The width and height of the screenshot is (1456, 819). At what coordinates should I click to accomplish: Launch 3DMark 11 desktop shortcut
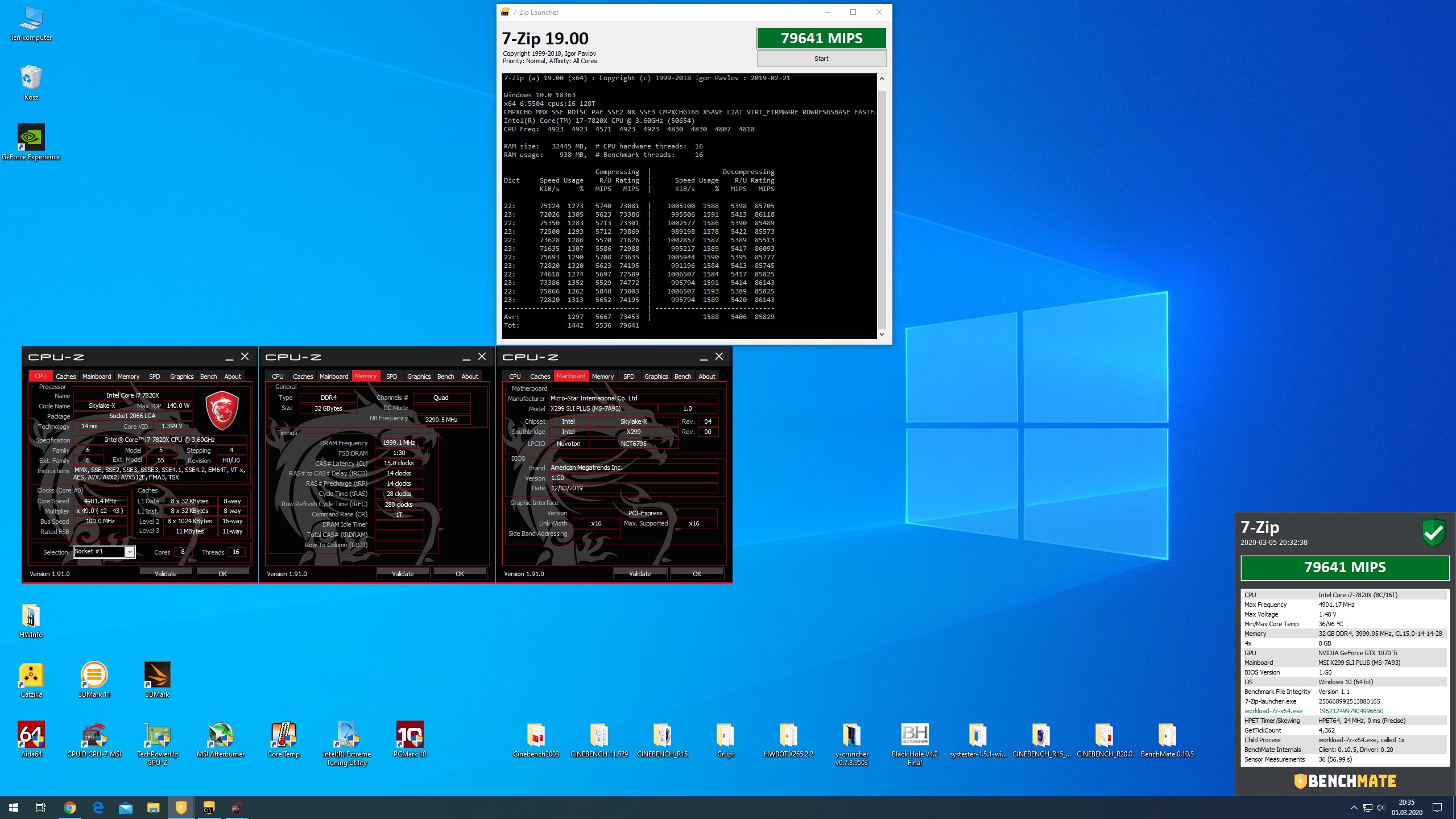pyautogui.click(x=94, y=680)
